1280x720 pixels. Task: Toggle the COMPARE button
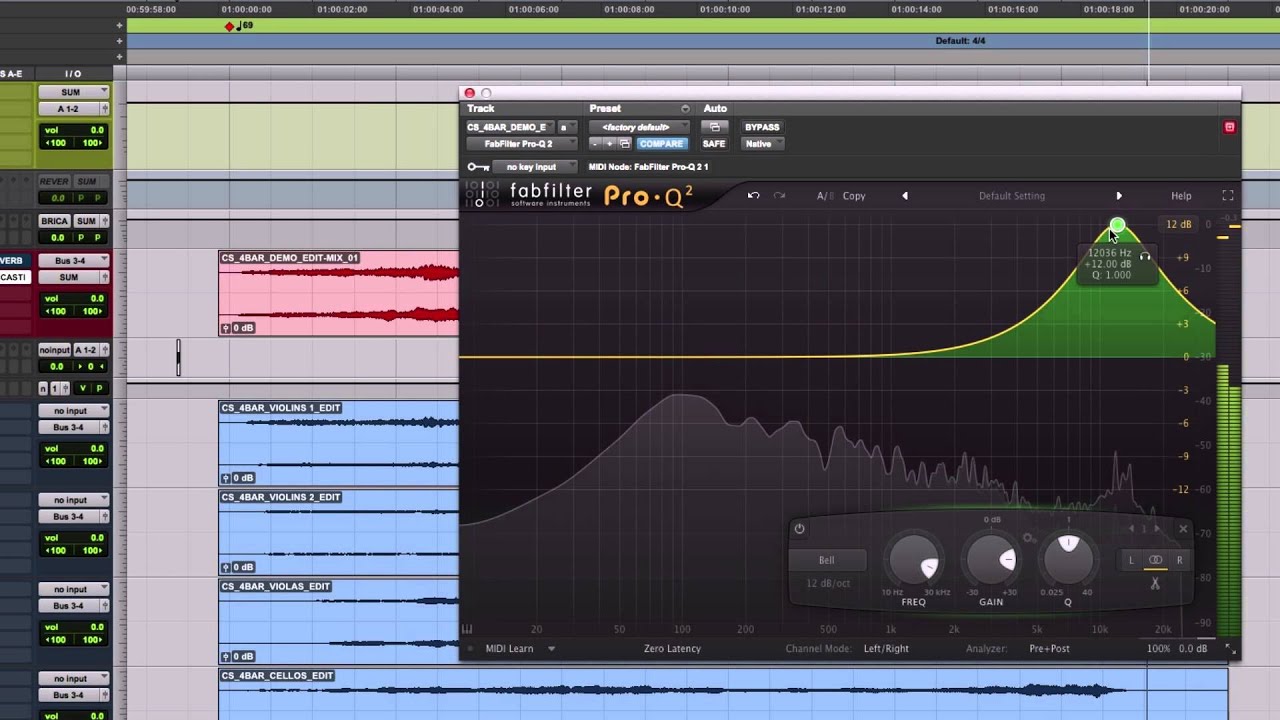tap(661, 144)
